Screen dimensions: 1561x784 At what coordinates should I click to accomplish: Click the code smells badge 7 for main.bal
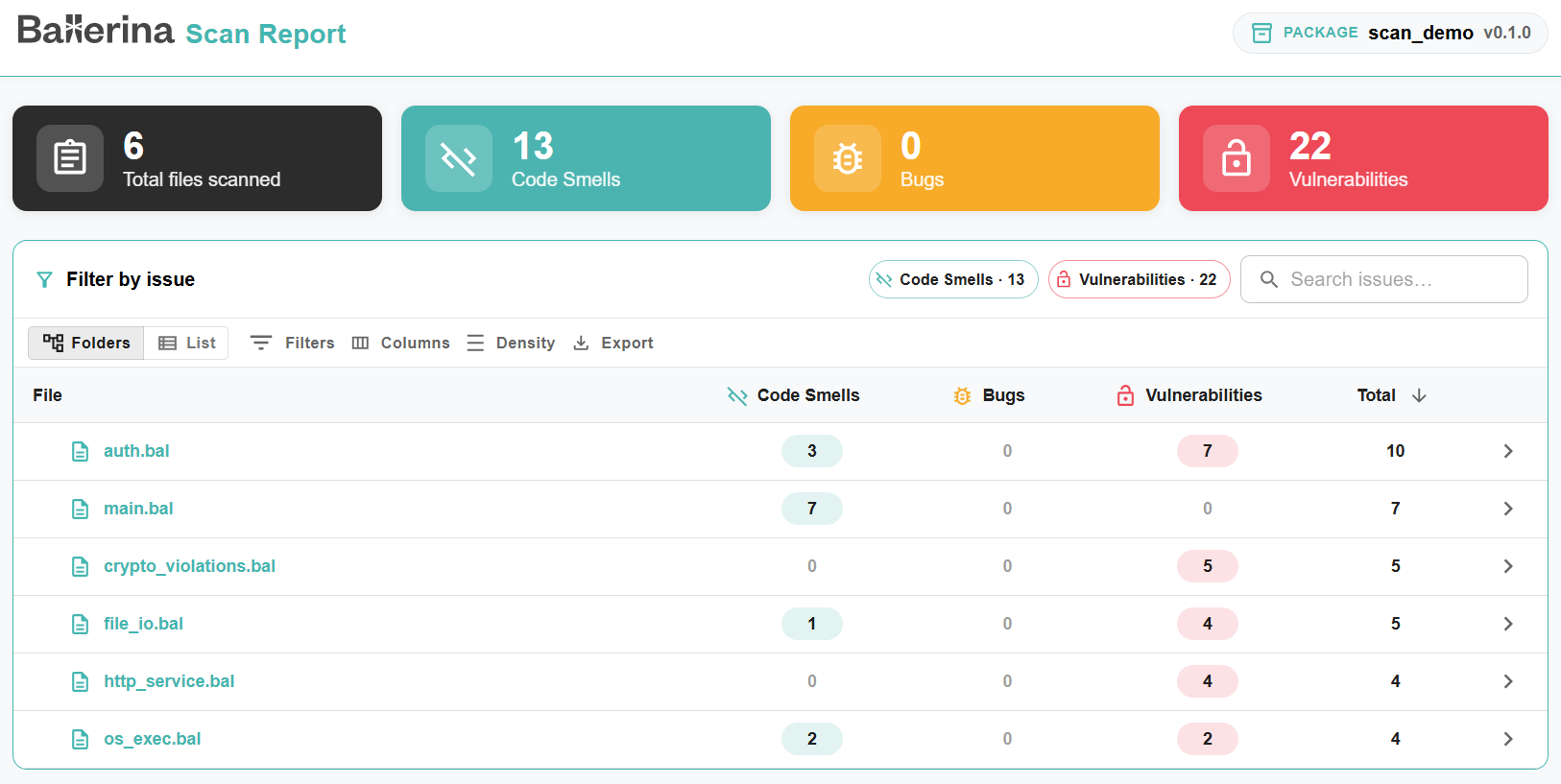tap(812, 509)
